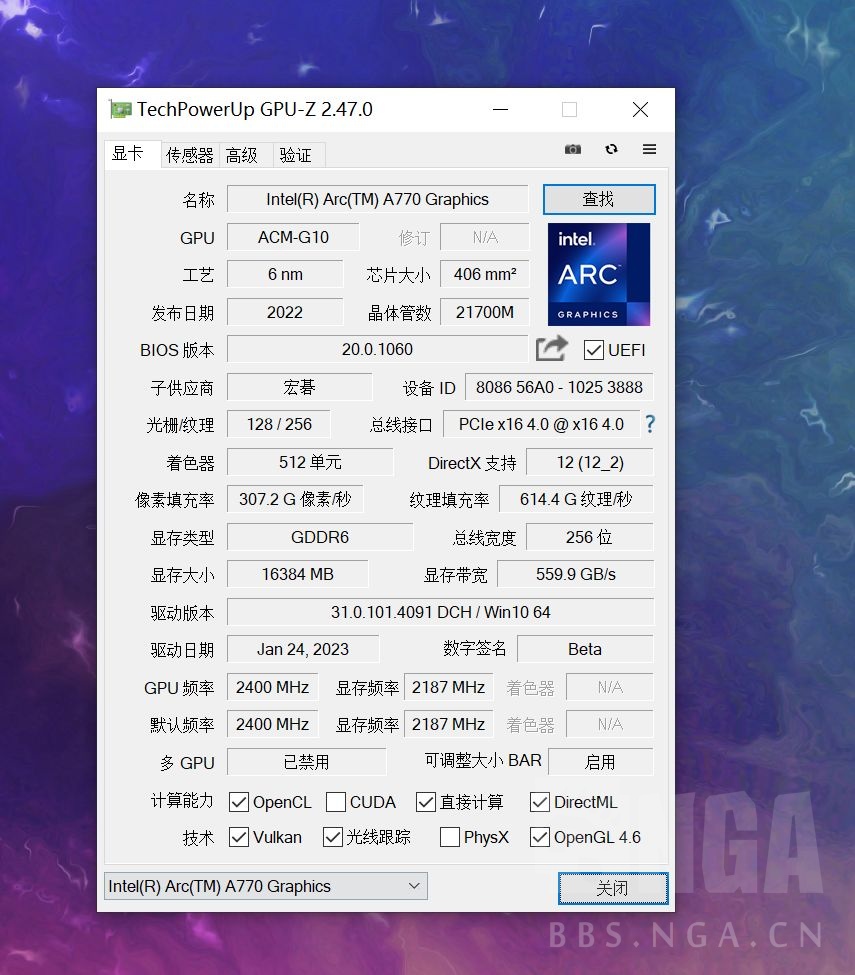Switch to the 传感器 tab
This screenshot has height=975, width=855.
tap(188, 155)
